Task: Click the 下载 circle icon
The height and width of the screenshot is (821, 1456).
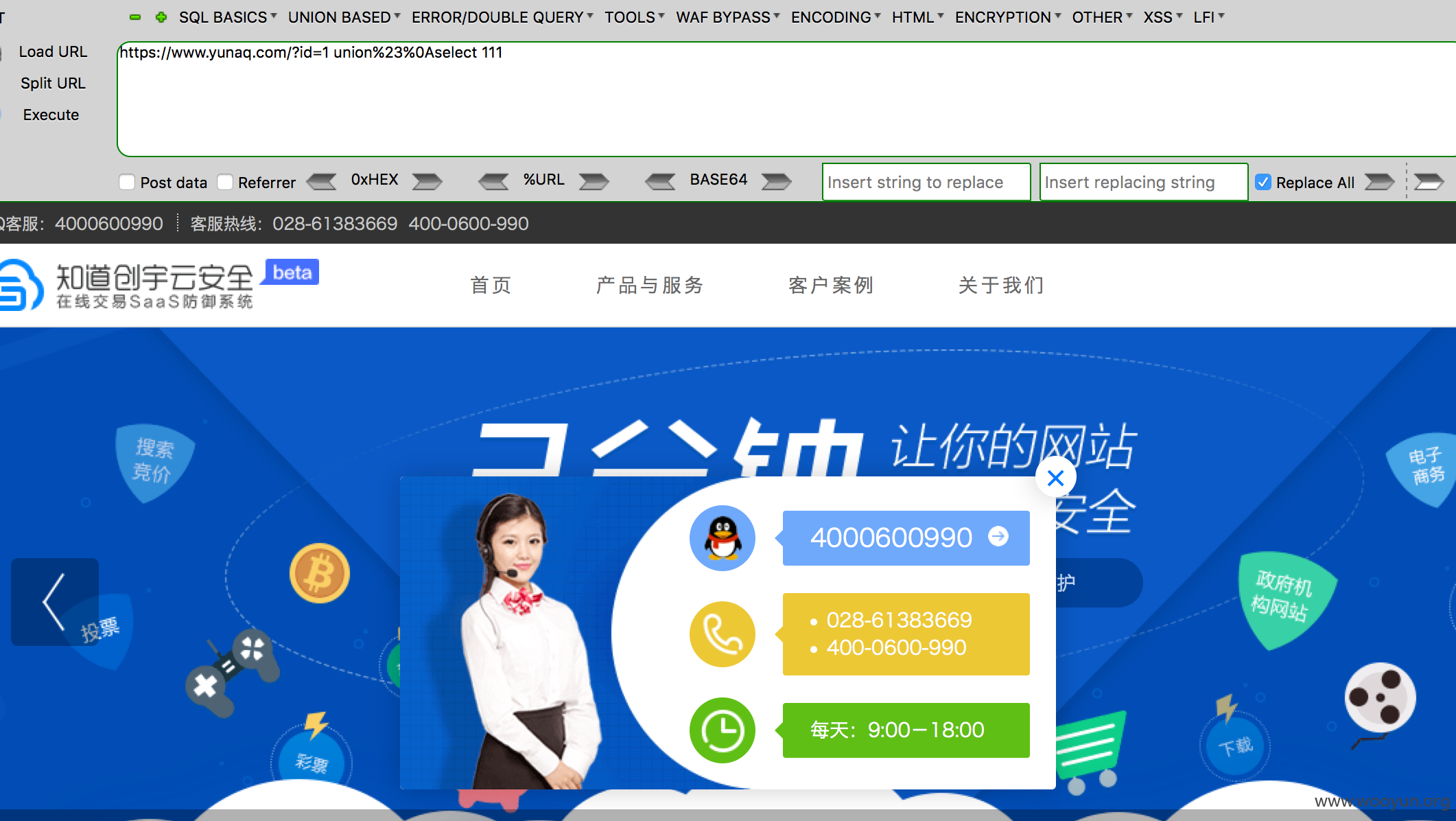Action: (x=1235, y=746)
